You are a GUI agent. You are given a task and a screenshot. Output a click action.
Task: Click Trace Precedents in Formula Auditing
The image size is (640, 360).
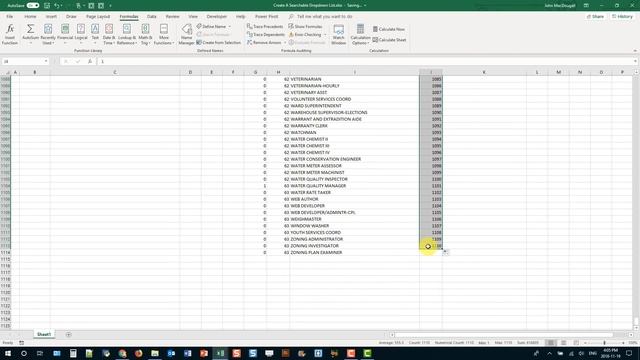point(265,26)
